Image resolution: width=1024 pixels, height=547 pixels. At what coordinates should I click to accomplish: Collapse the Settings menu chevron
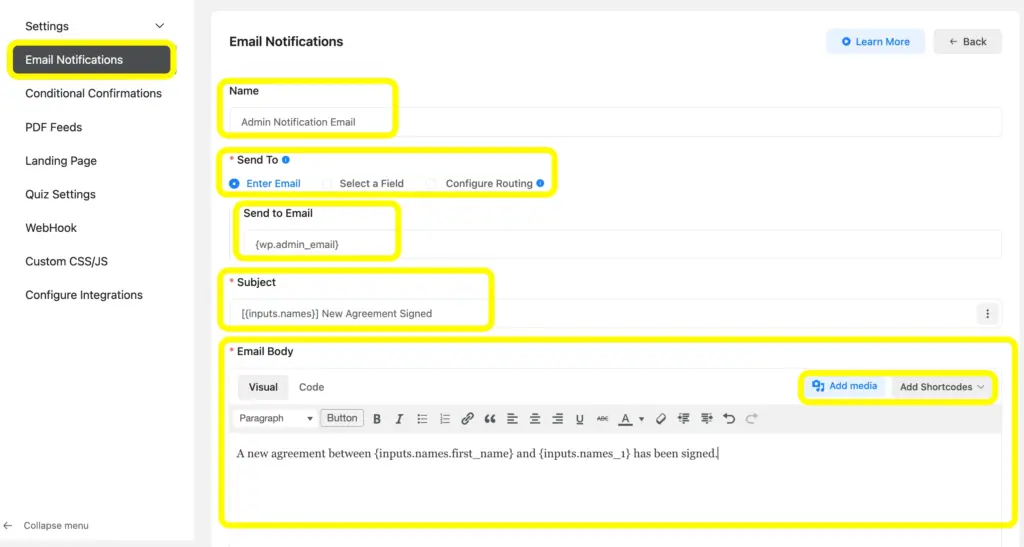[x=159, y=26]
